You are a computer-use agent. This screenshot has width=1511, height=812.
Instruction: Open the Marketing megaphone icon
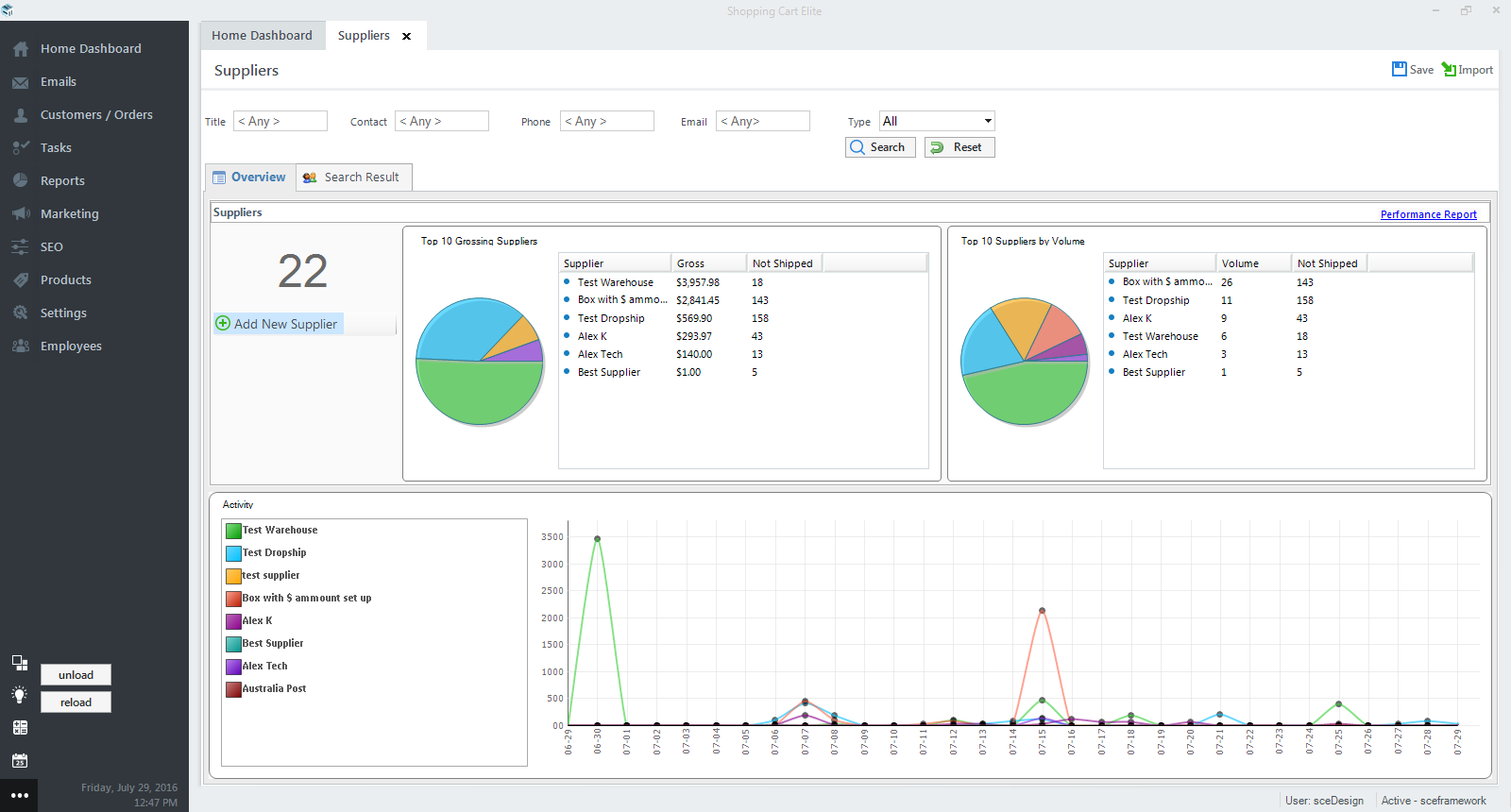20,214
